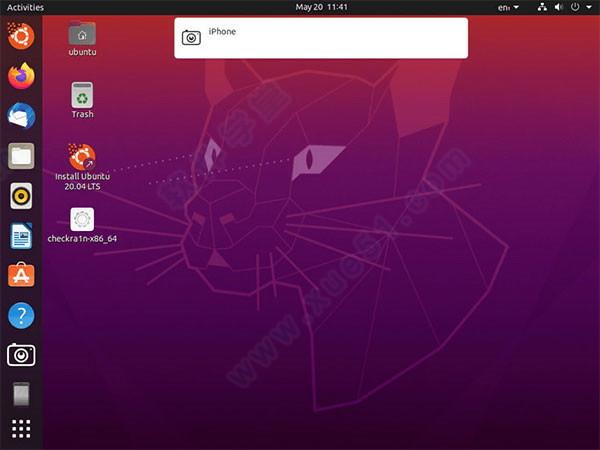Select the checkra1n-x86_64 file on desktop

point(82,225)
